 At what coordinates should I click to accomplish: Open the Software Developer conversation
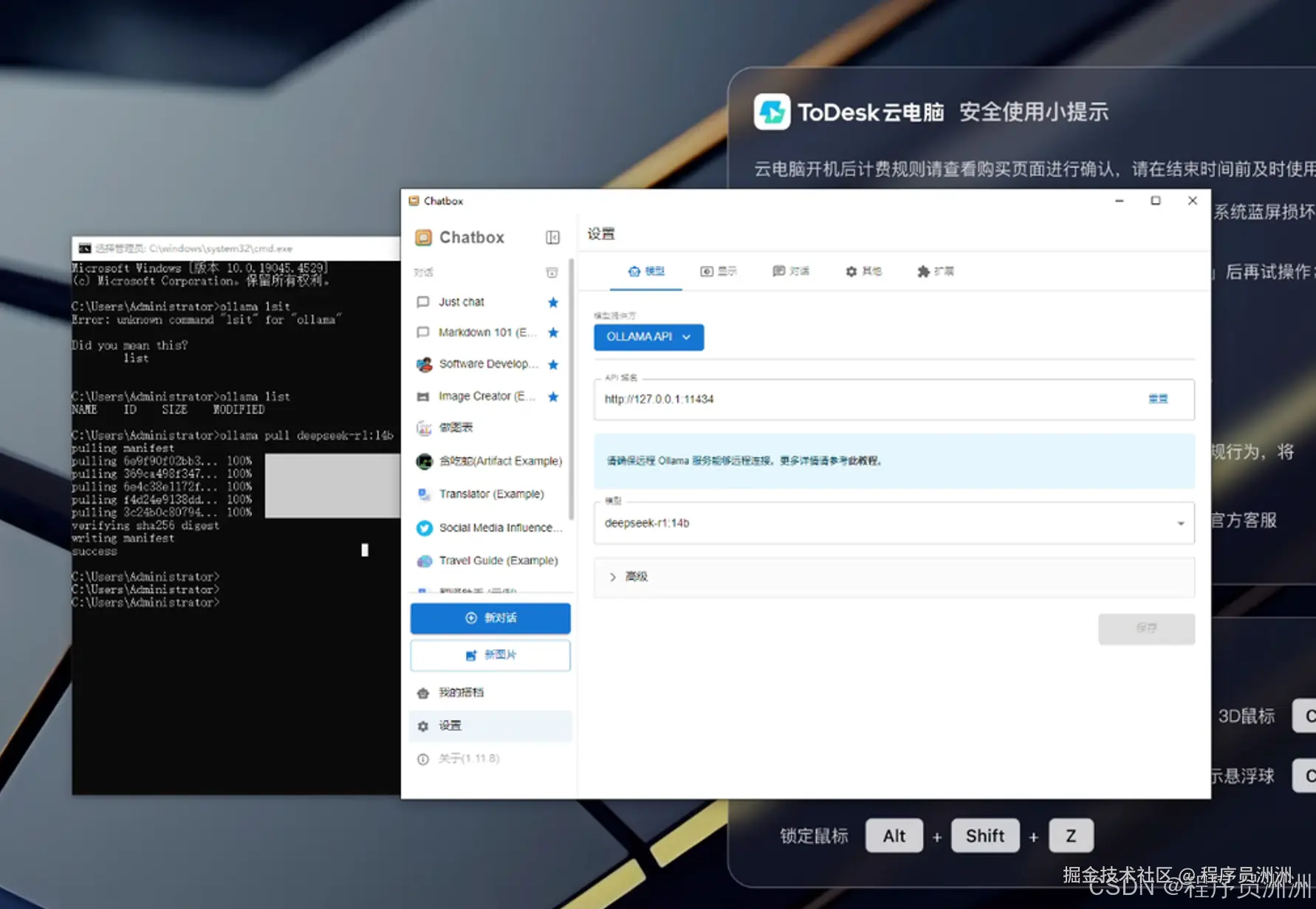(489, 364)
